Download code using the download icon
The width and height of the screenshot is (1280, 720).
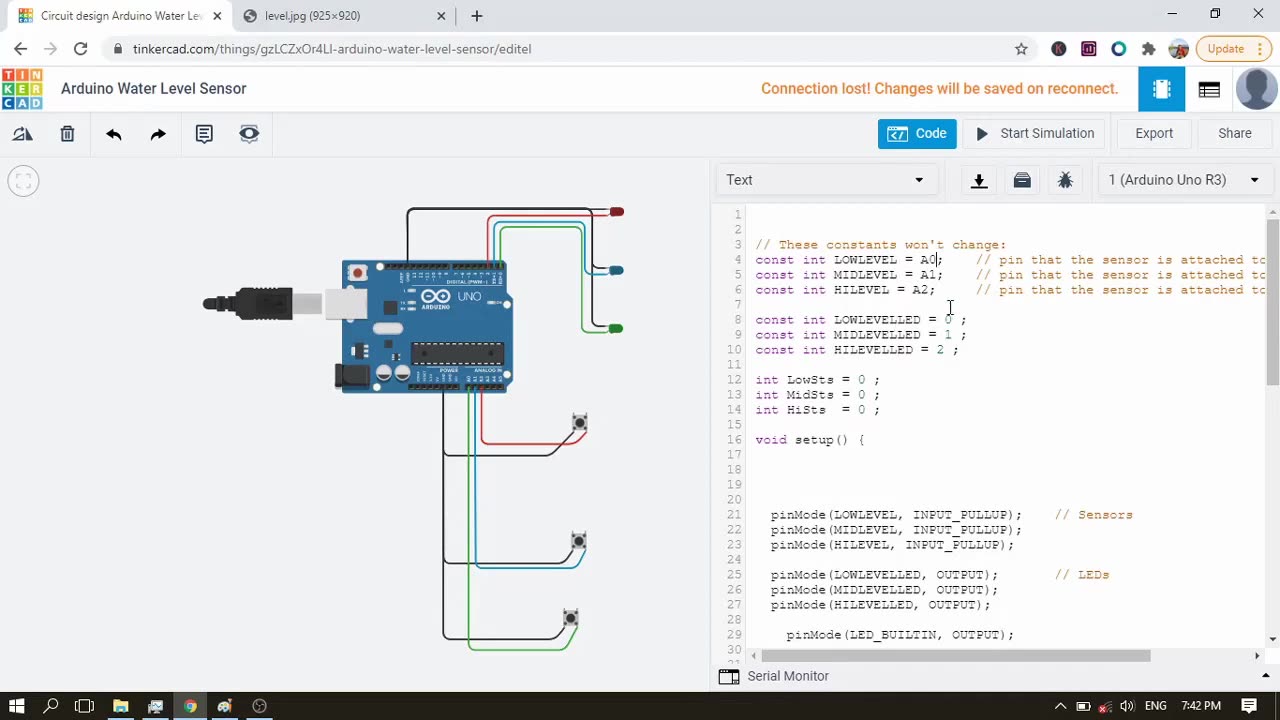(x=979, y=180)
